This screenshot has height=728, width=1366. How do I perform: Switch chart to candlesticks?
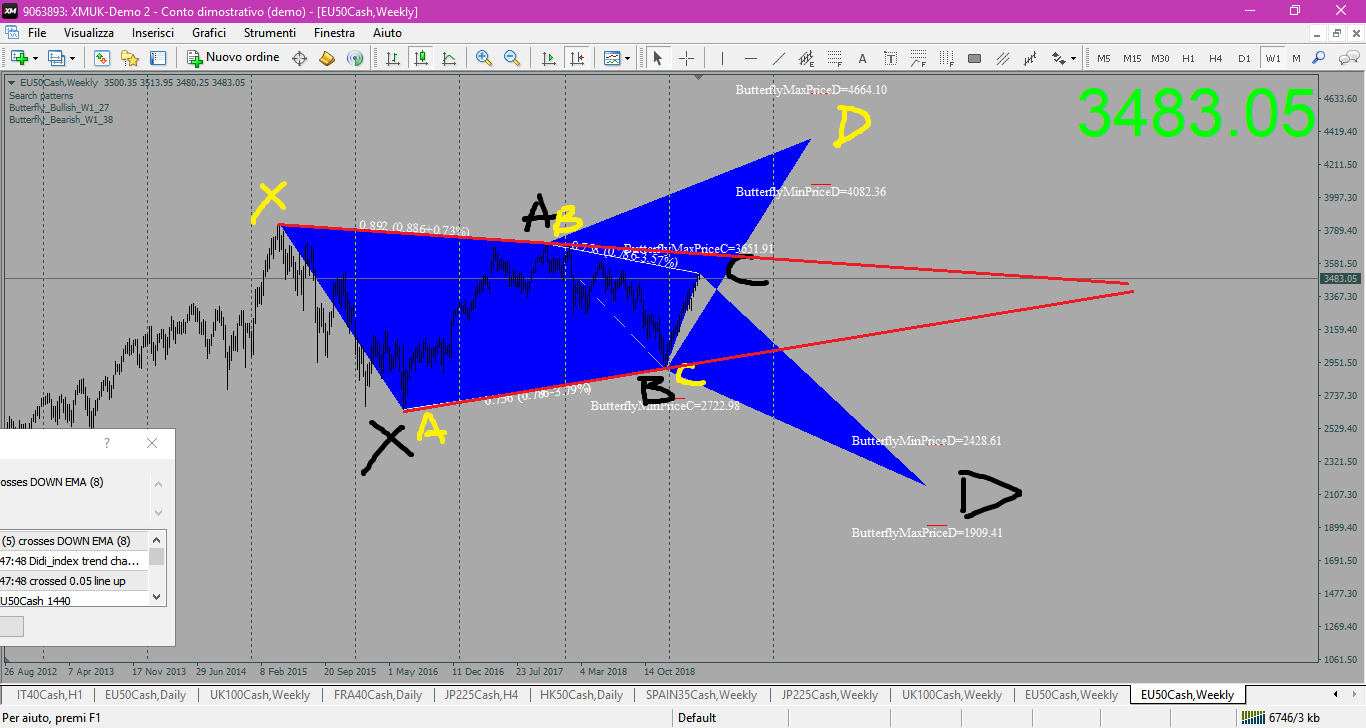[421, 58]
